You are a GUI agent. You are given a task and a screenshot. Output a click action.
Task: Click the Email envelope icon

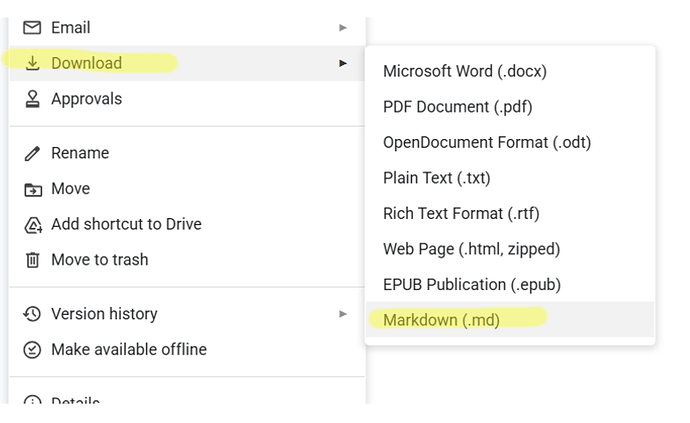pos(33,28)
